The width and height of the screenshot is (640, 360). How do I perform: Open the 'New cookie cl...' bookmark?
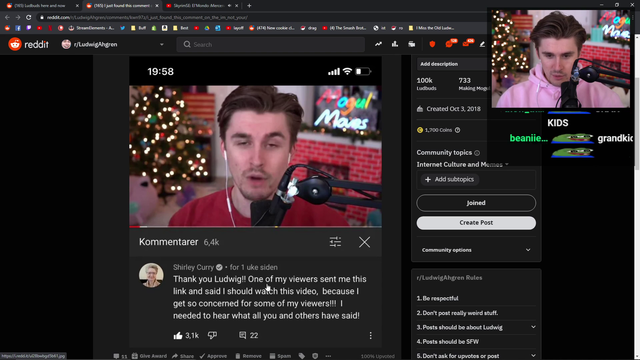272,28
